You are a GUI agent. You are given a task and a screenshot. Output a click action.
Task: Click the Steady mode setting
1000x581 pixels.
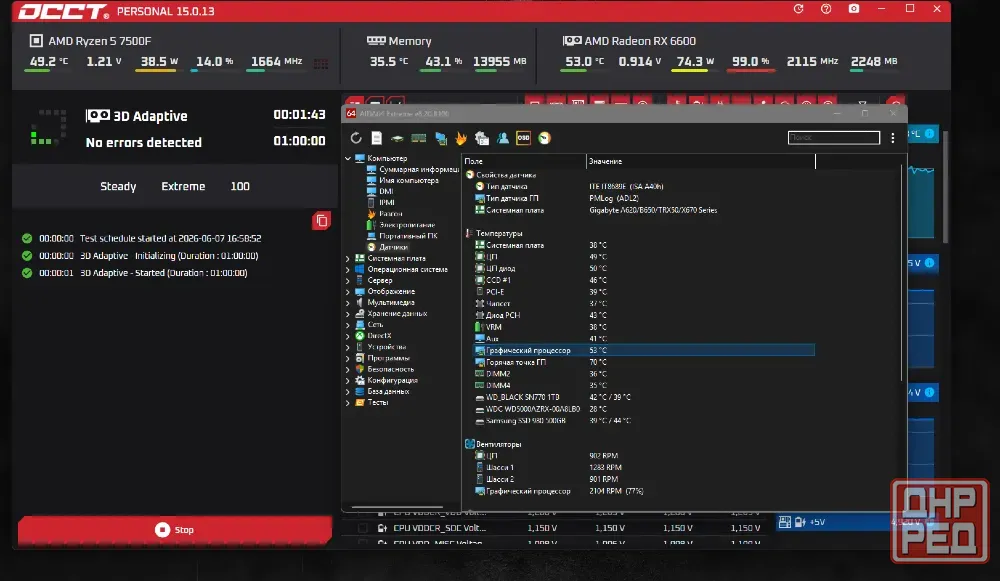[118, 186]
